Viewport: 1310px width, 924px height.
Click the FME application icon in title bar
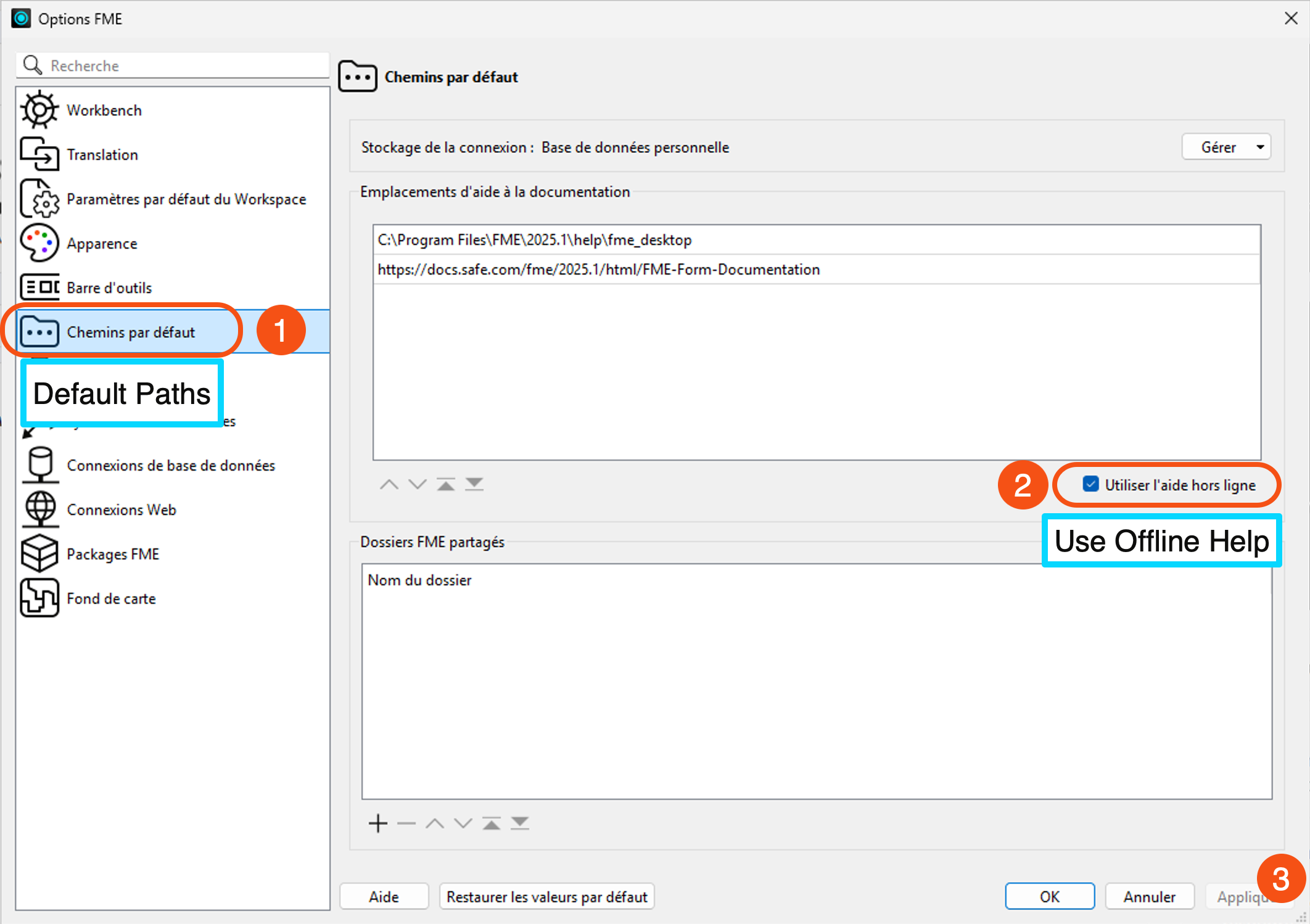(20, 19)
